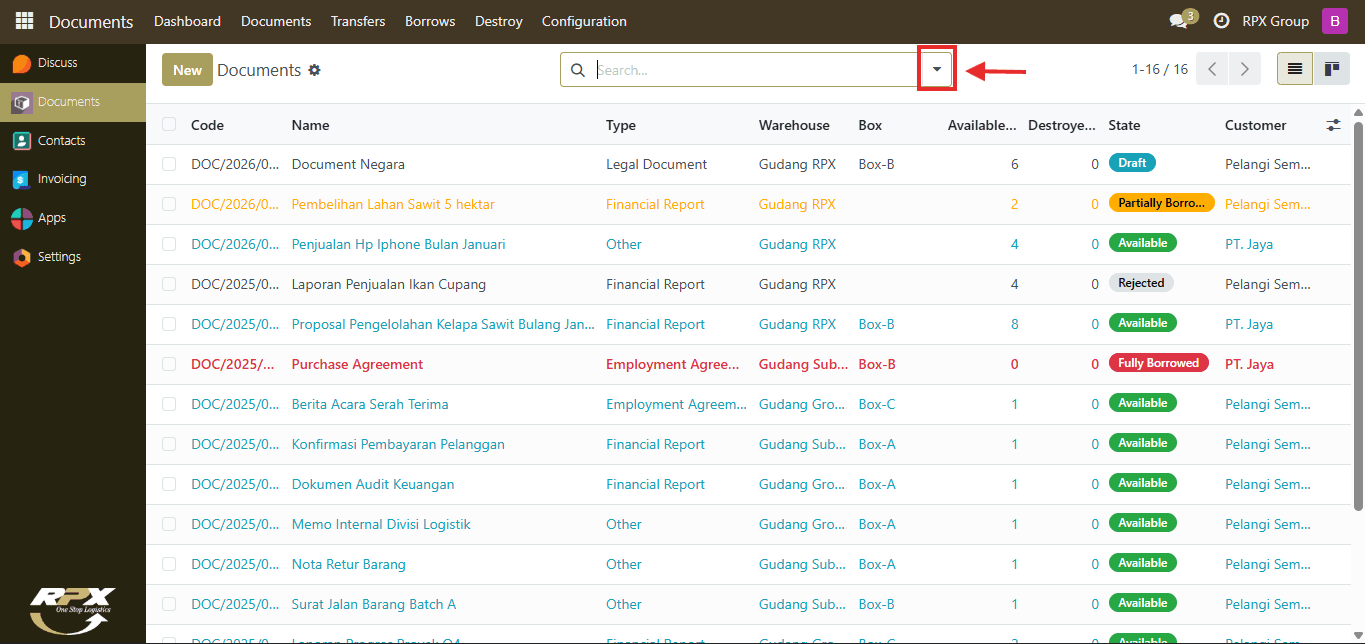Click the search magnifier icon
This screenshot has width=1365, height=644.
577,70
